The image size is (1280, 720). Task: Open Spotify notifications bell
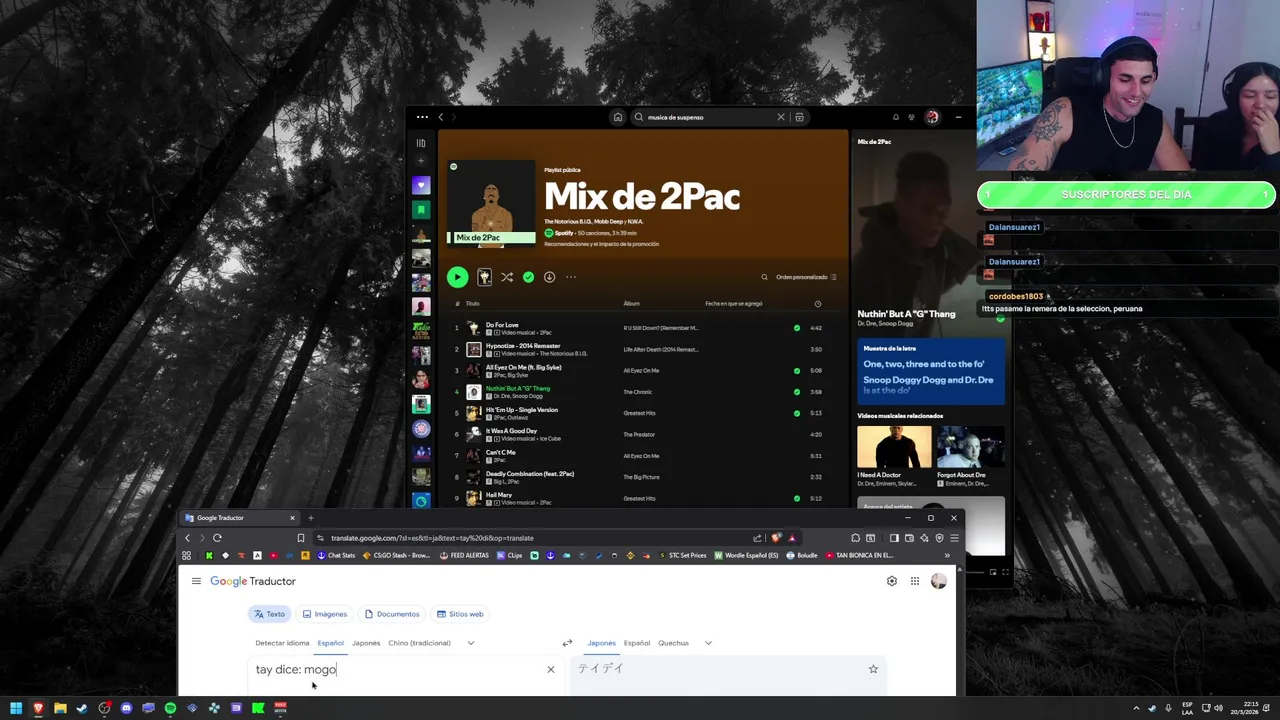(x=895, y=117)
